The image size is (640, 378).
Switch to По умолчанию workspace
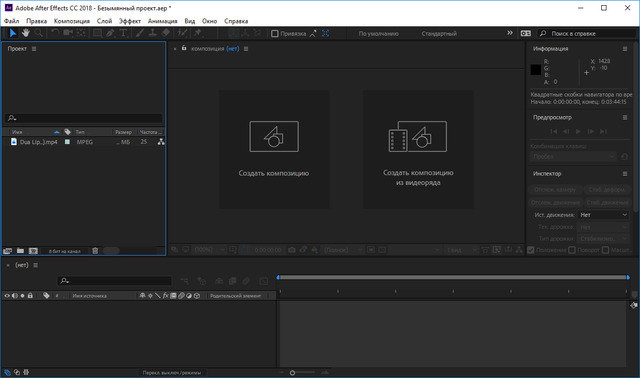coord(378,33)
